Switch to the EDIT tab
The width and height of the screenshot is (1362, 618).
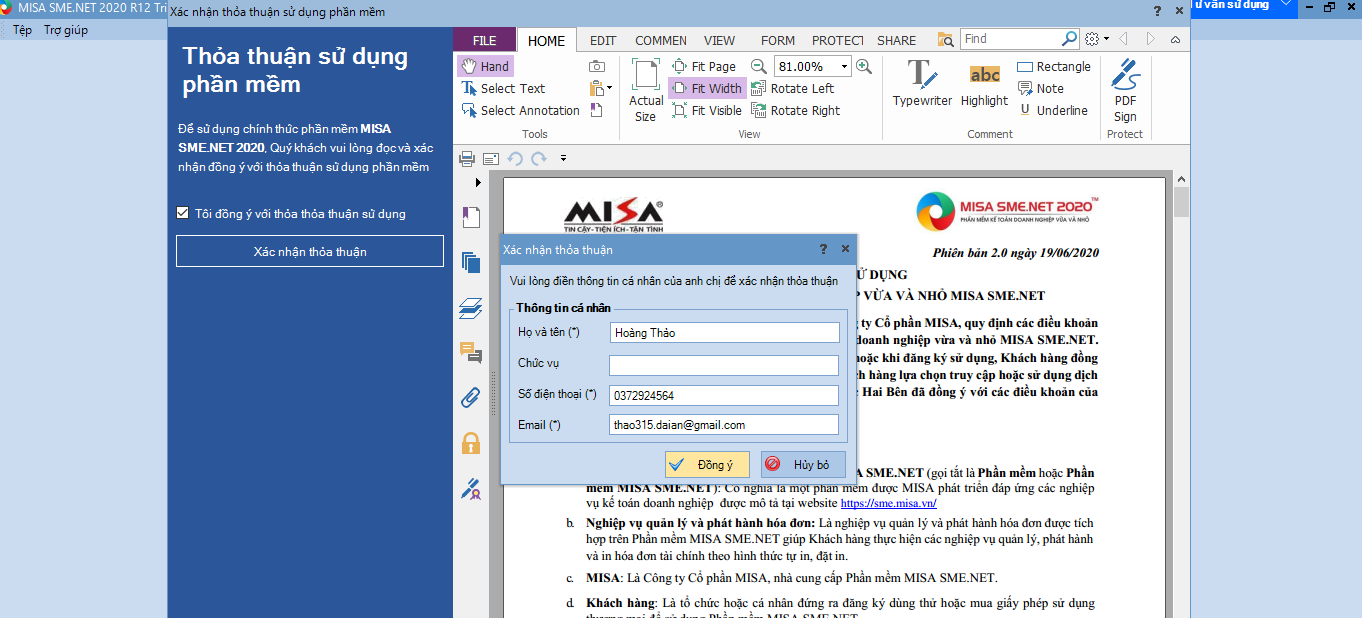(x=603, y=40)
